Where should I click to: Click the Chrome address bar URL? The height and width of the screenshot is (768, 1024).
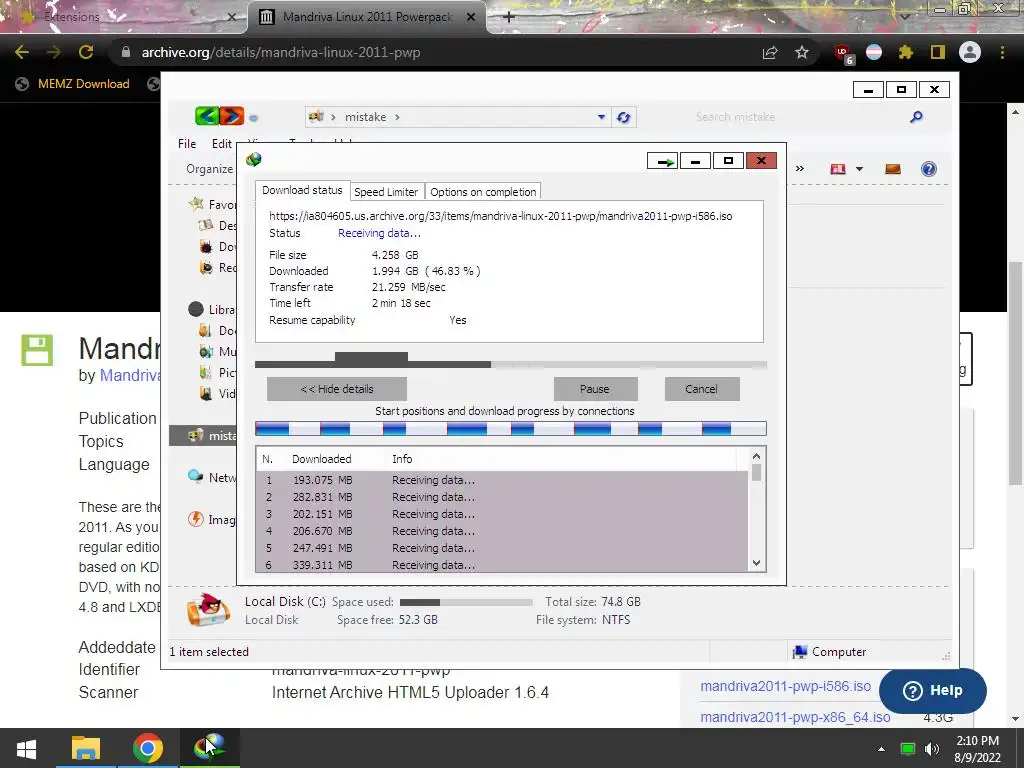pos(281,52)
